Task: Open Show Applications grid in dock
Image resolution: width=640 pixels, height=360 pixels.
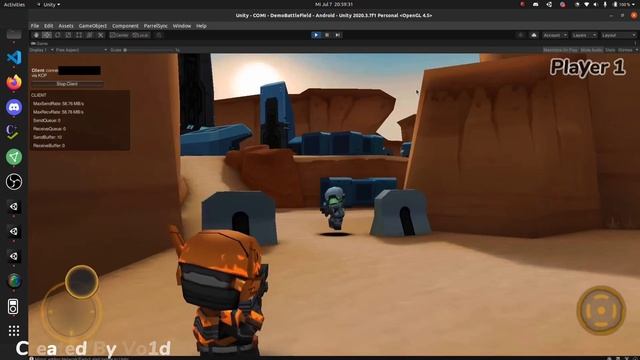Action: 14,331
